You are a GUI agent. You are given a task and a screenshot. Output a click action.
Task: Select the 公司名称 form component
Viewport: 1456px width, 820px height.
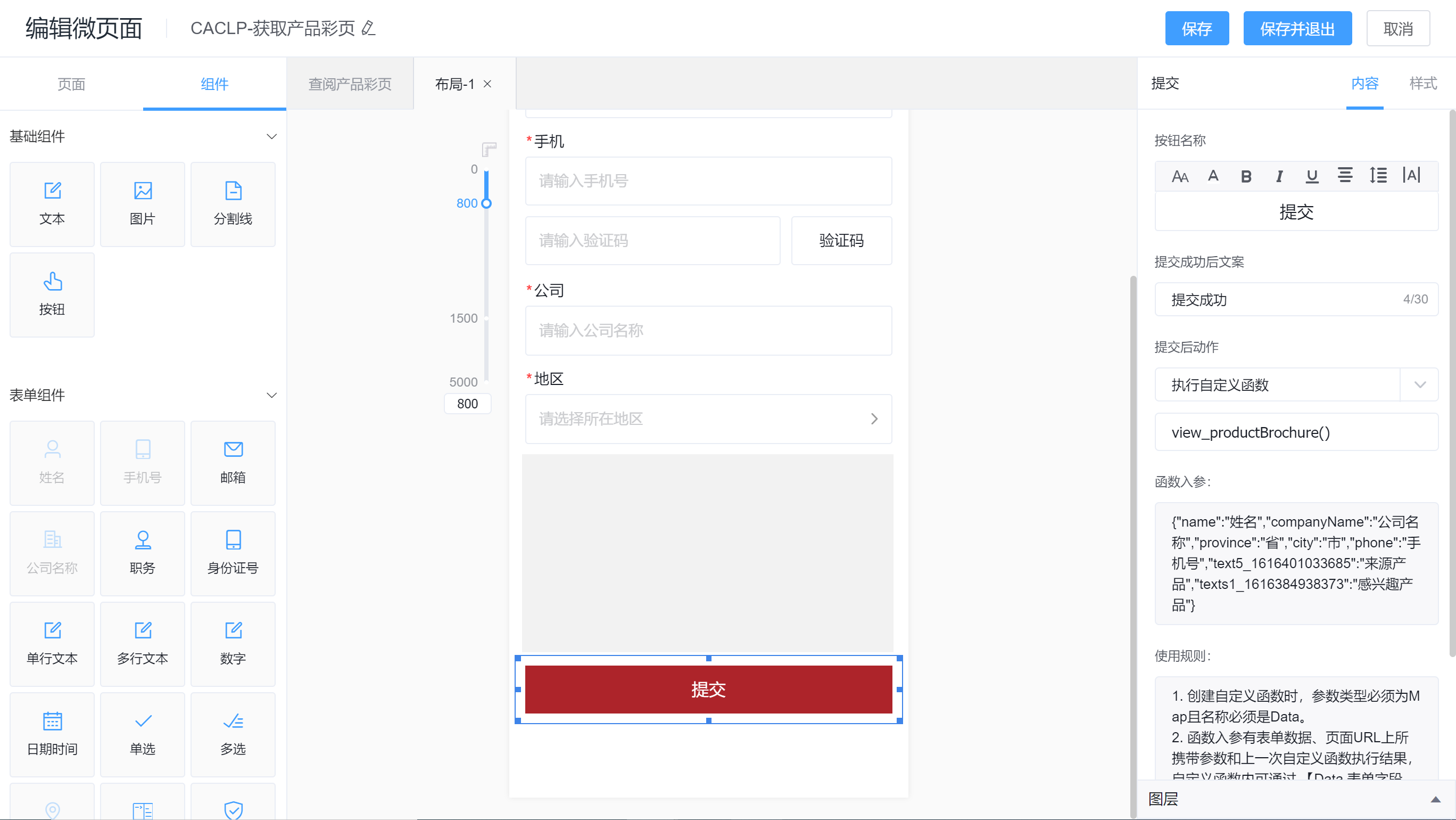click(x=52, y=553)
